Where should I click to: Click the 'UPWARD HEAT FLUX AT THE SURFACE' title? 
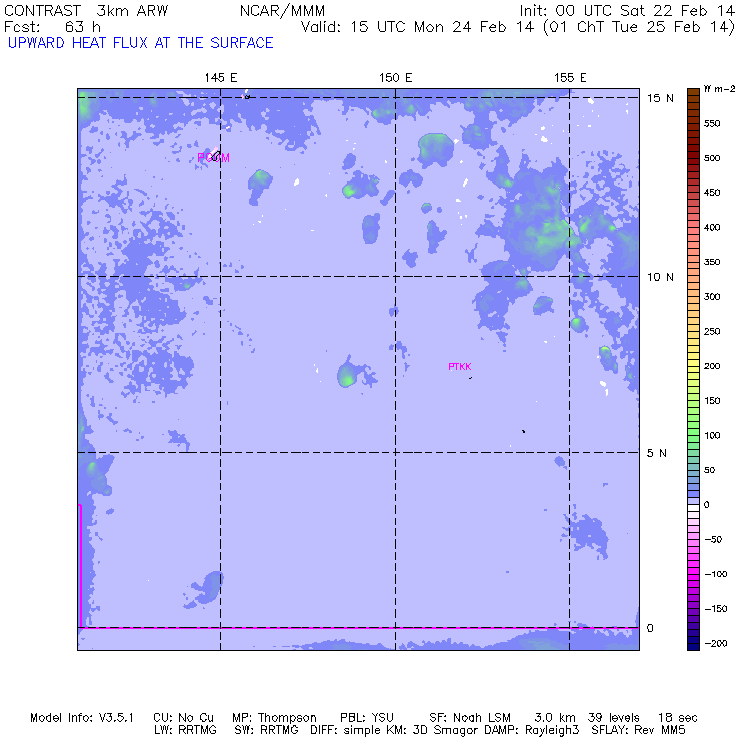tap(141, 43)
